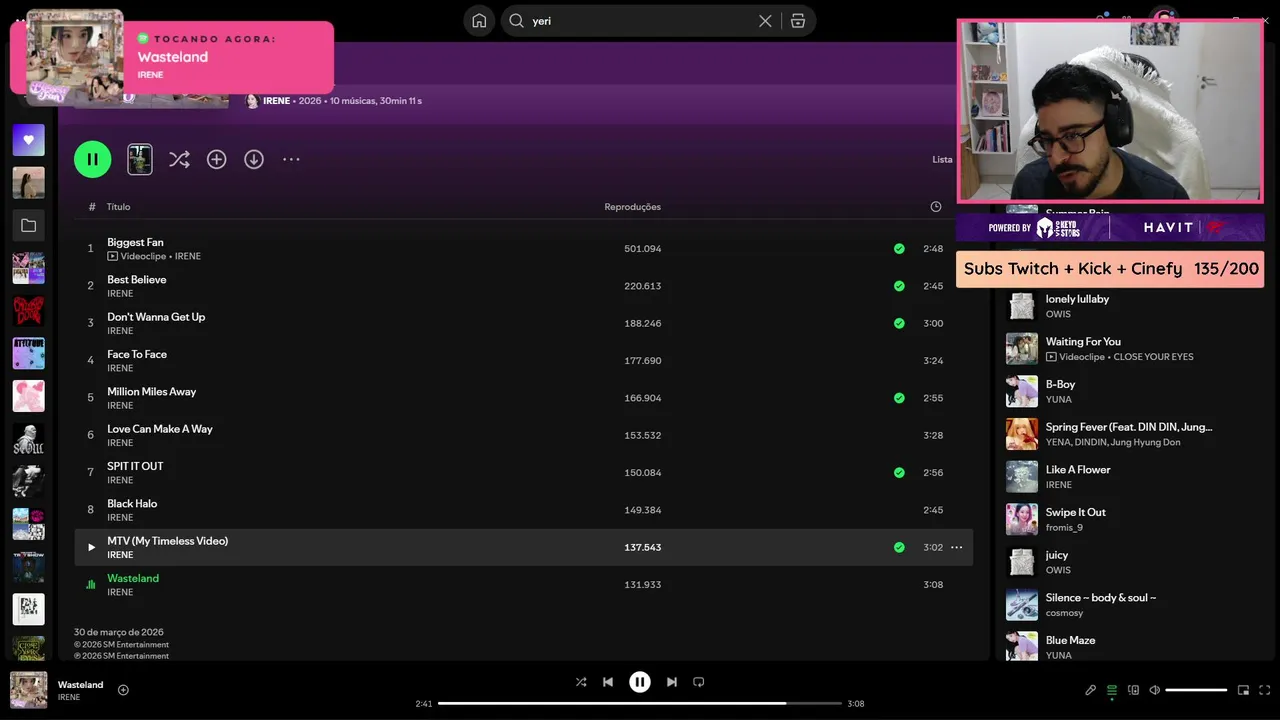Clear the search field with the X
Image resolution: width=1280 pixels, height=720 pixels.
point(765,21)
